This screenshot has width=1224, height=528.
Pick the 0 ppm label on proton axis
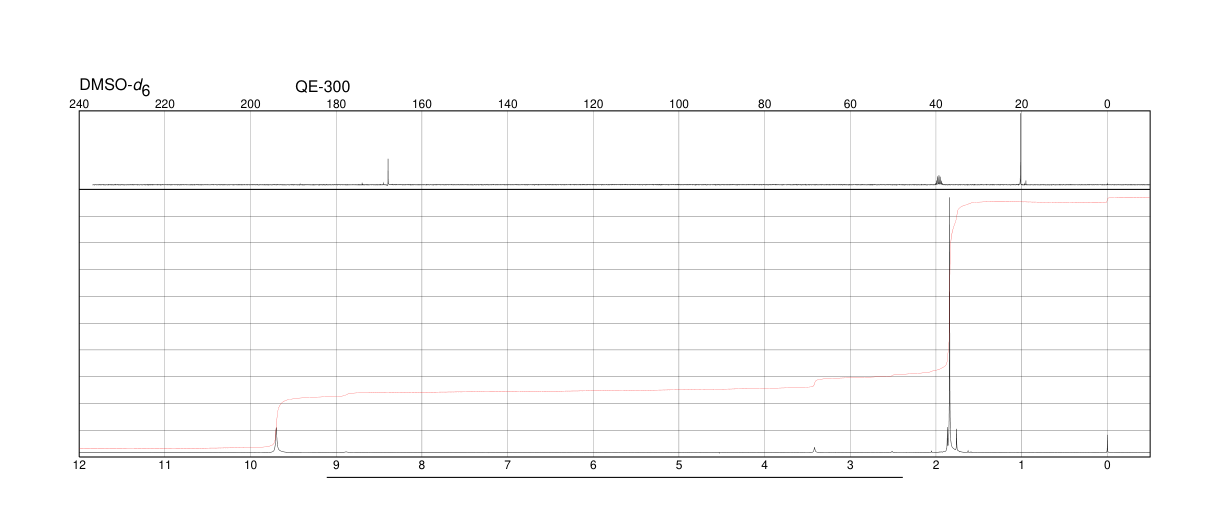point(1107,465)
